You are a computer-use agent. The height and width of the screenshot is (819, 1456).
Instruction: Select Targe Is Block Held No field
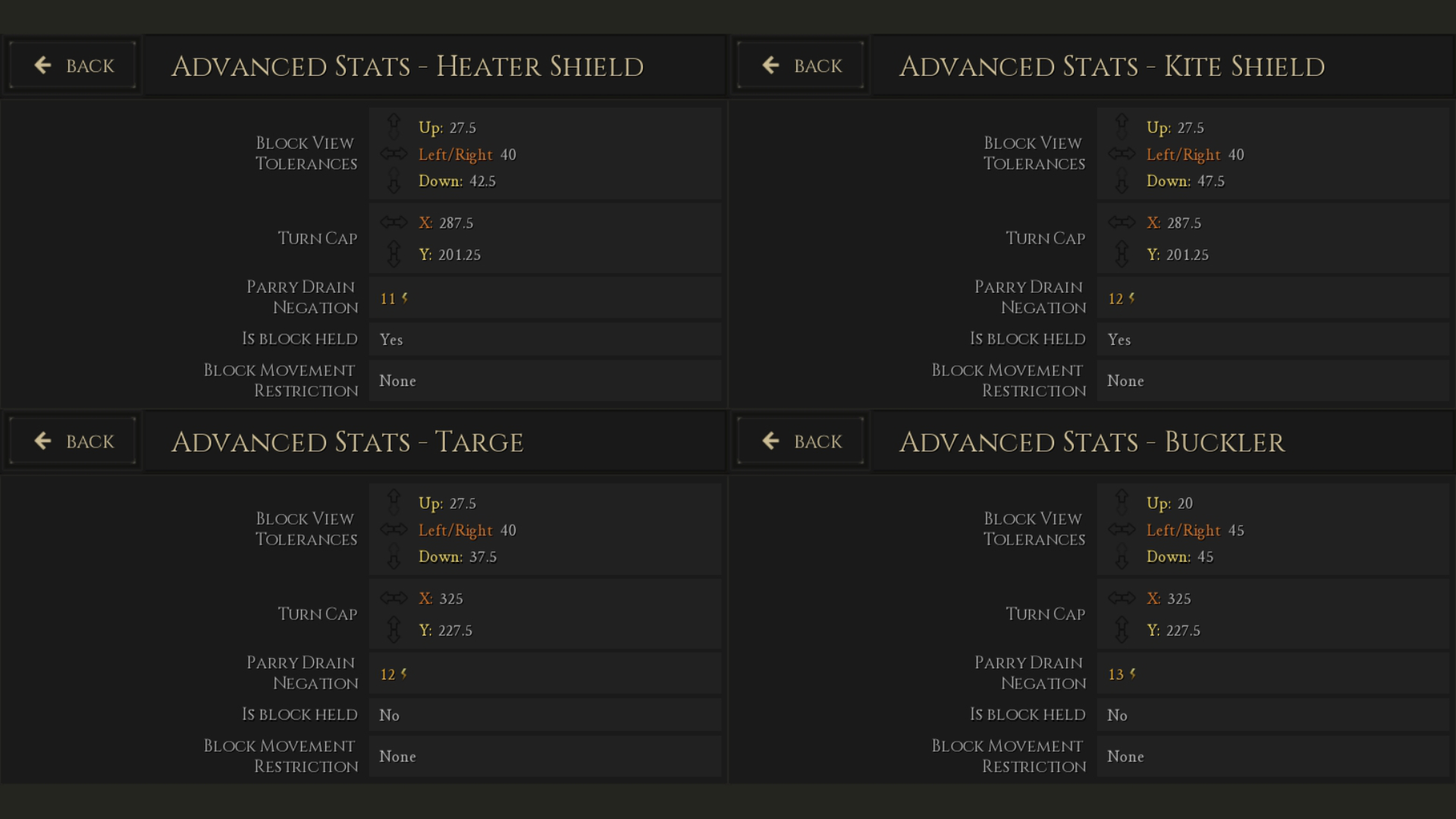point(545,714)
